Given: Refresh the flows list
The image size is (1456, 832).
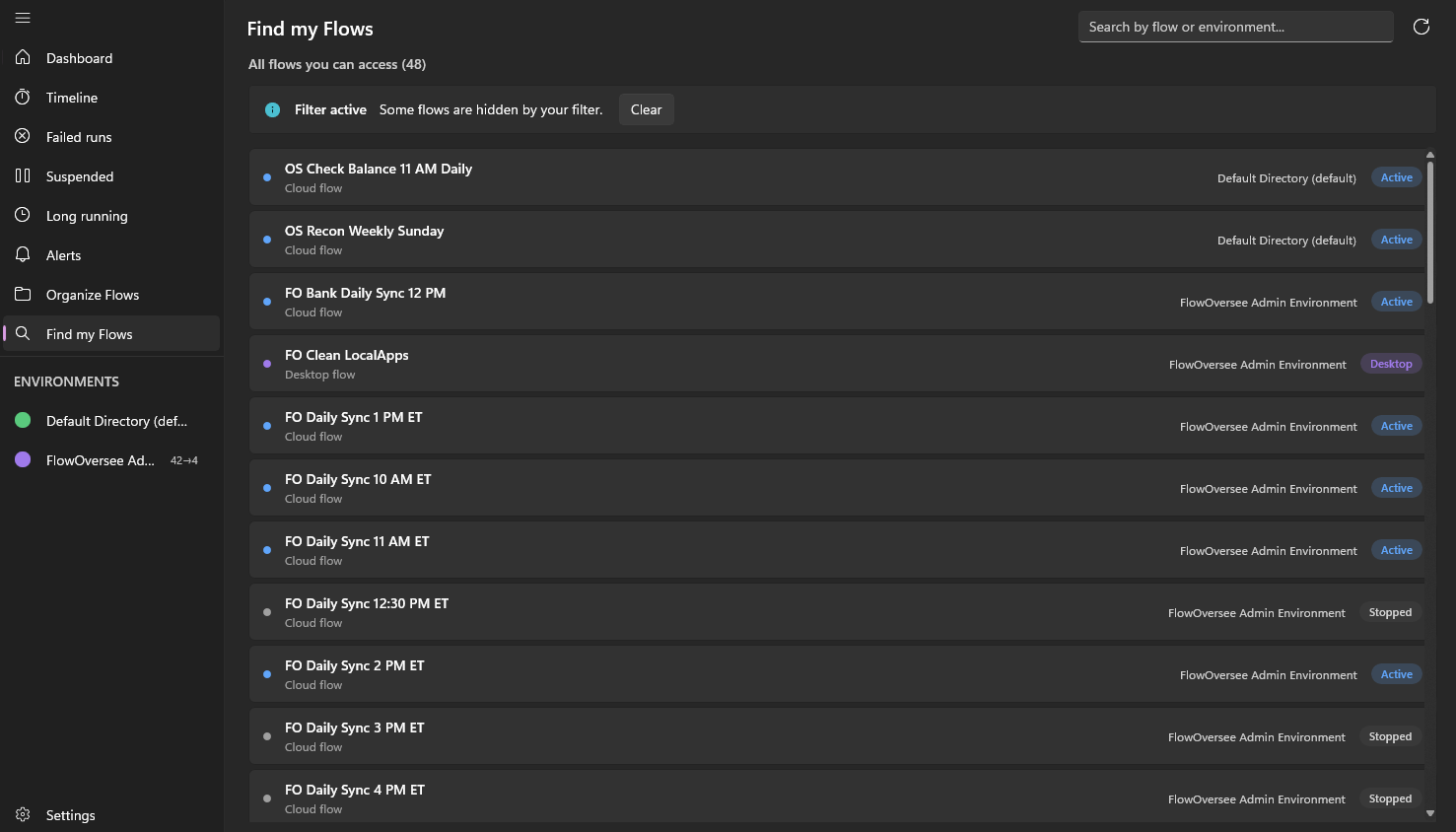Looking at the screenshot, I should pyautogui.click(x=1421, y=27).
